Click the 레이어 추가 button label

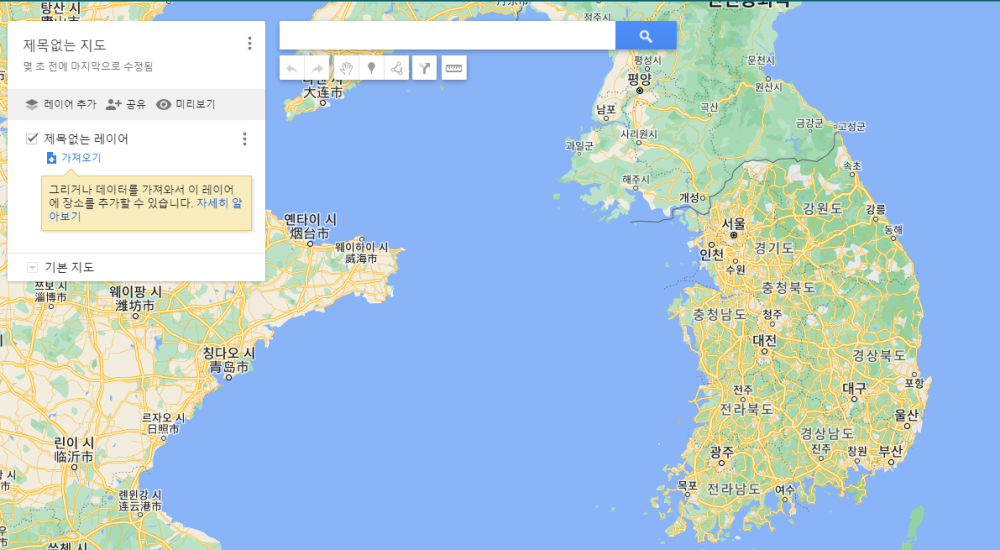pos(70,104)
